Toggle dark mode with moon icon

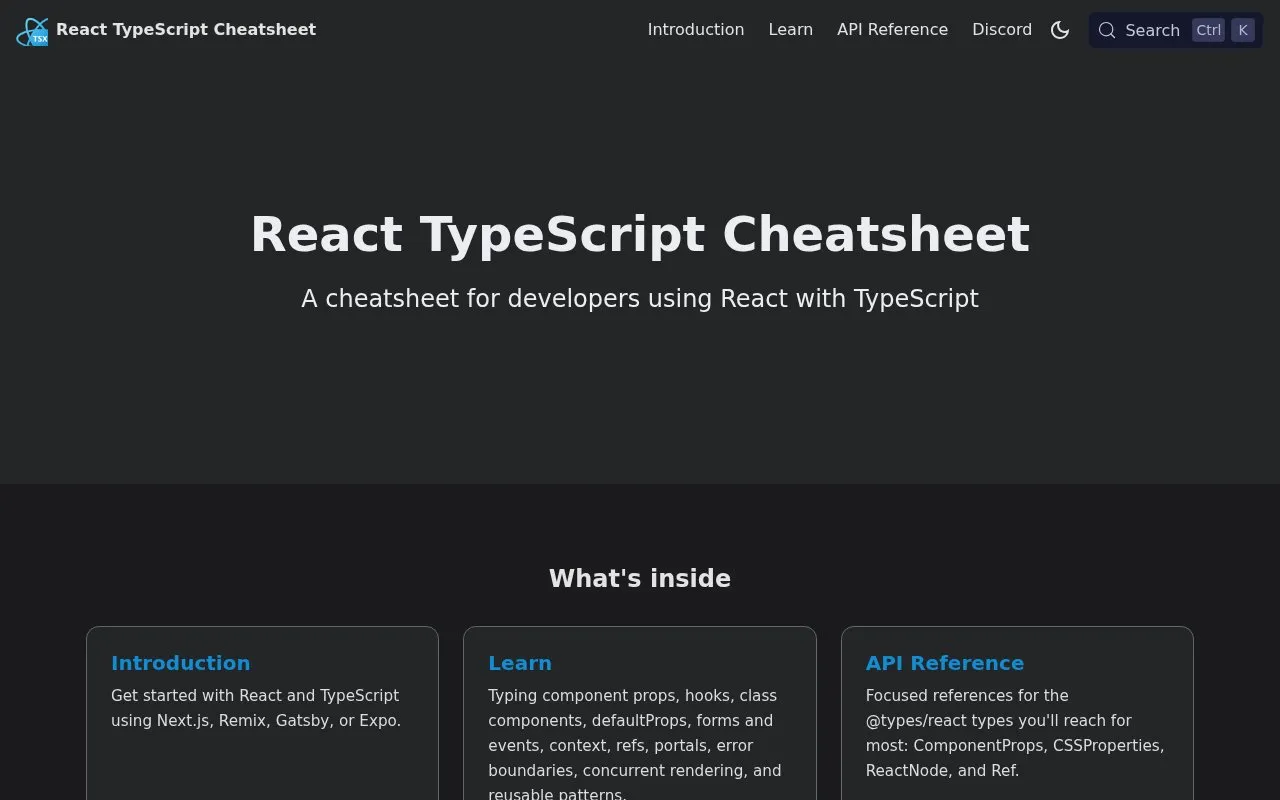tap(1060, 30)
